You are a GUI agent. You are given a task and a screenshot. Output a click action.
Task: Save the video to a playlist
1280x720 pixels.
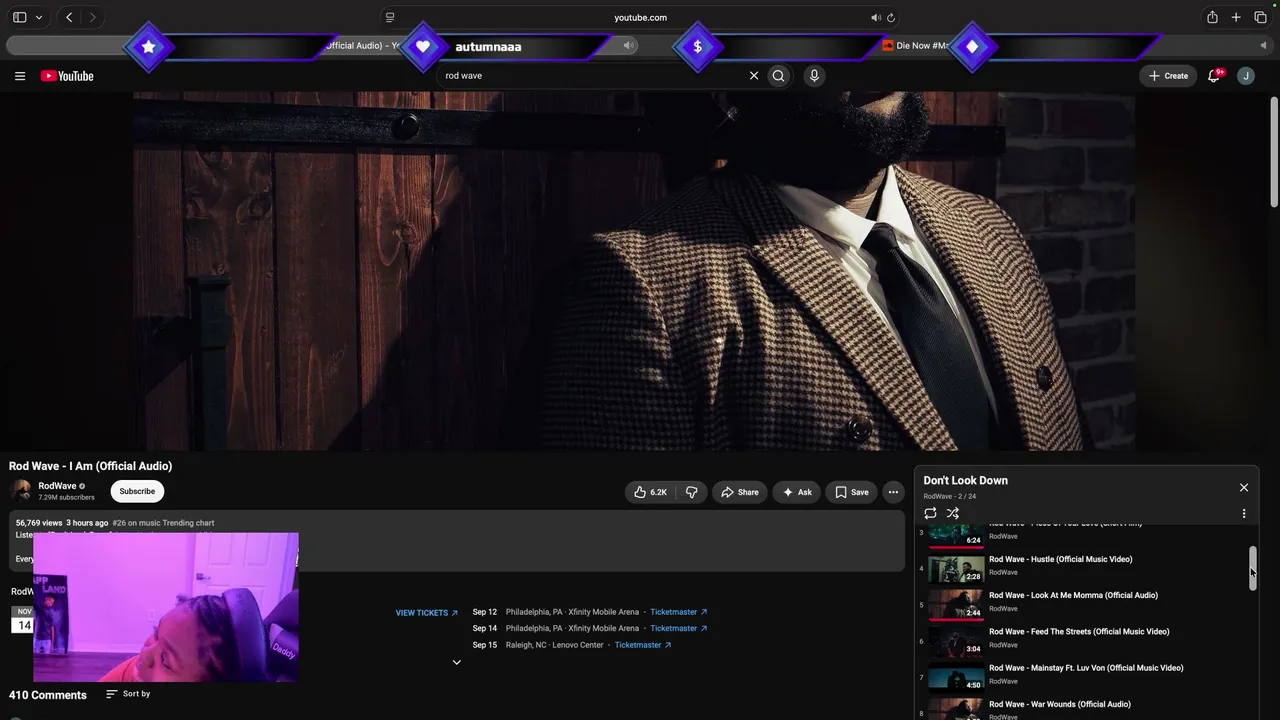852,492
